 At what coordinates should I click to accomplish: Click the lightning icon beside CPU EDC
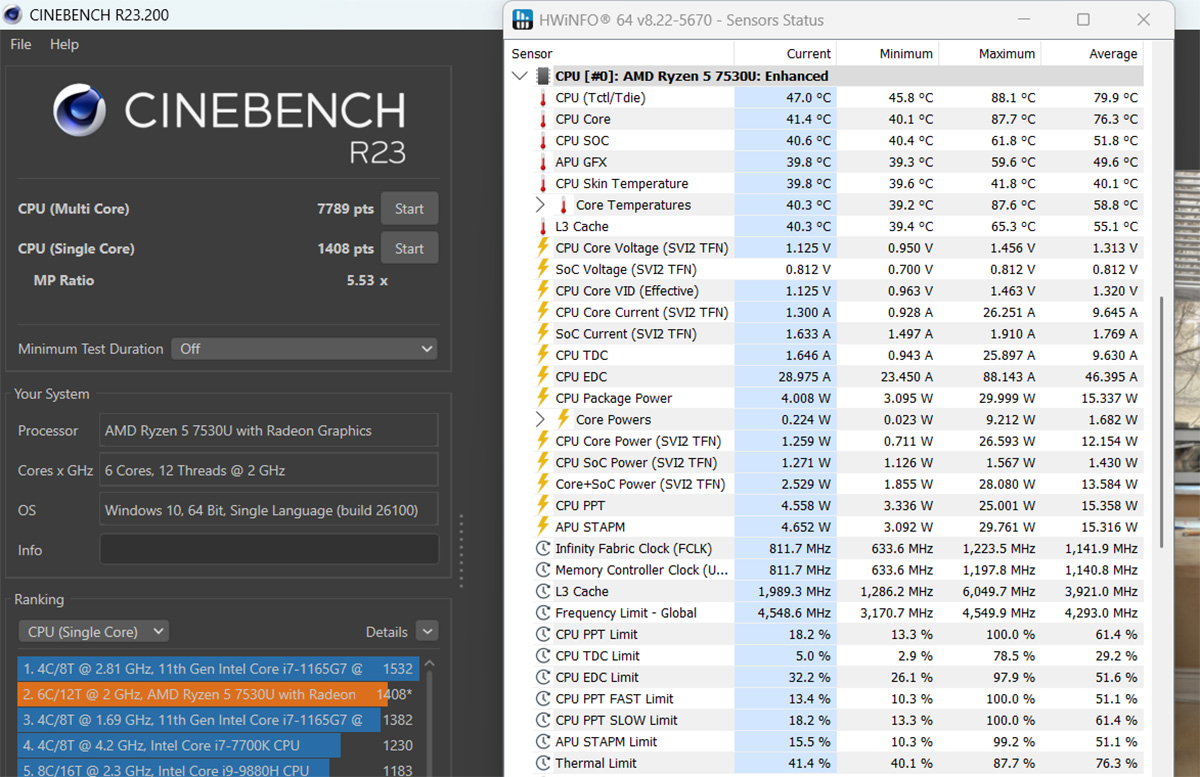[543, 377]
